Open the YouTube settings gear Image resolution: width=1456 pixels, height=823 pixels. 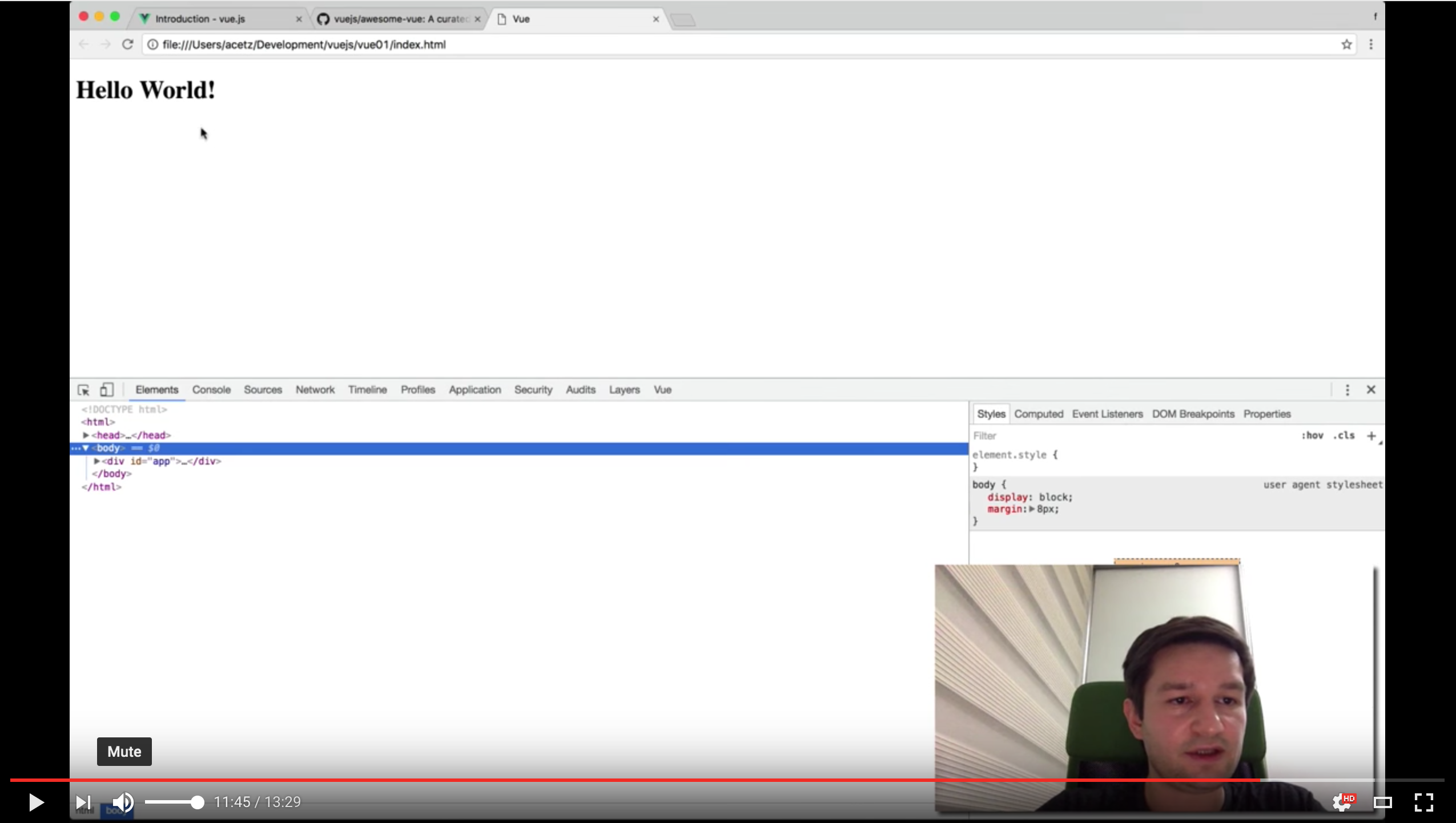click(1343, 802)
